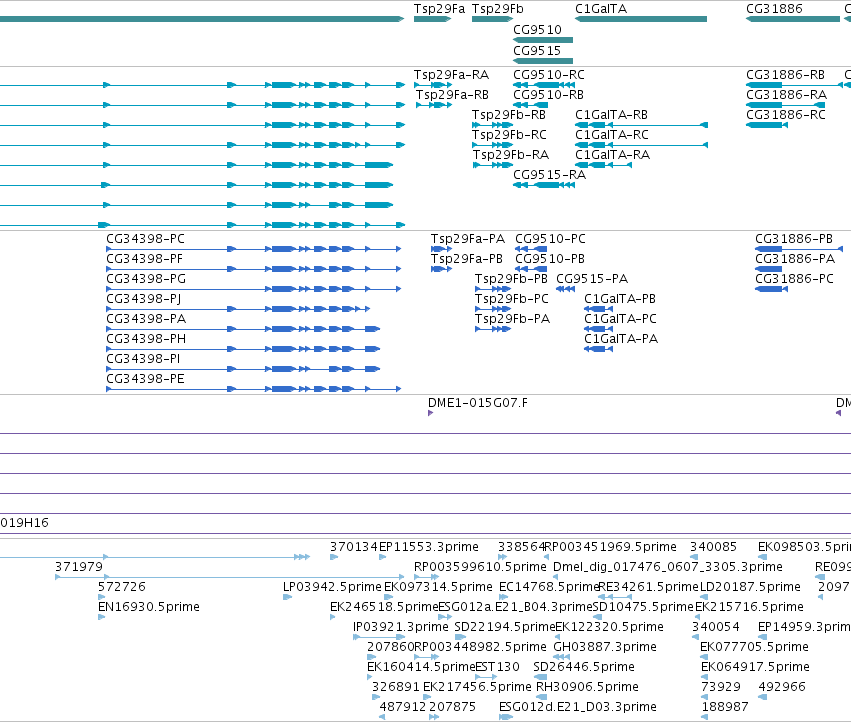Screen dimensions: 851x722
Task: Select EST IP03921.3prime
Action: [401, 628]
